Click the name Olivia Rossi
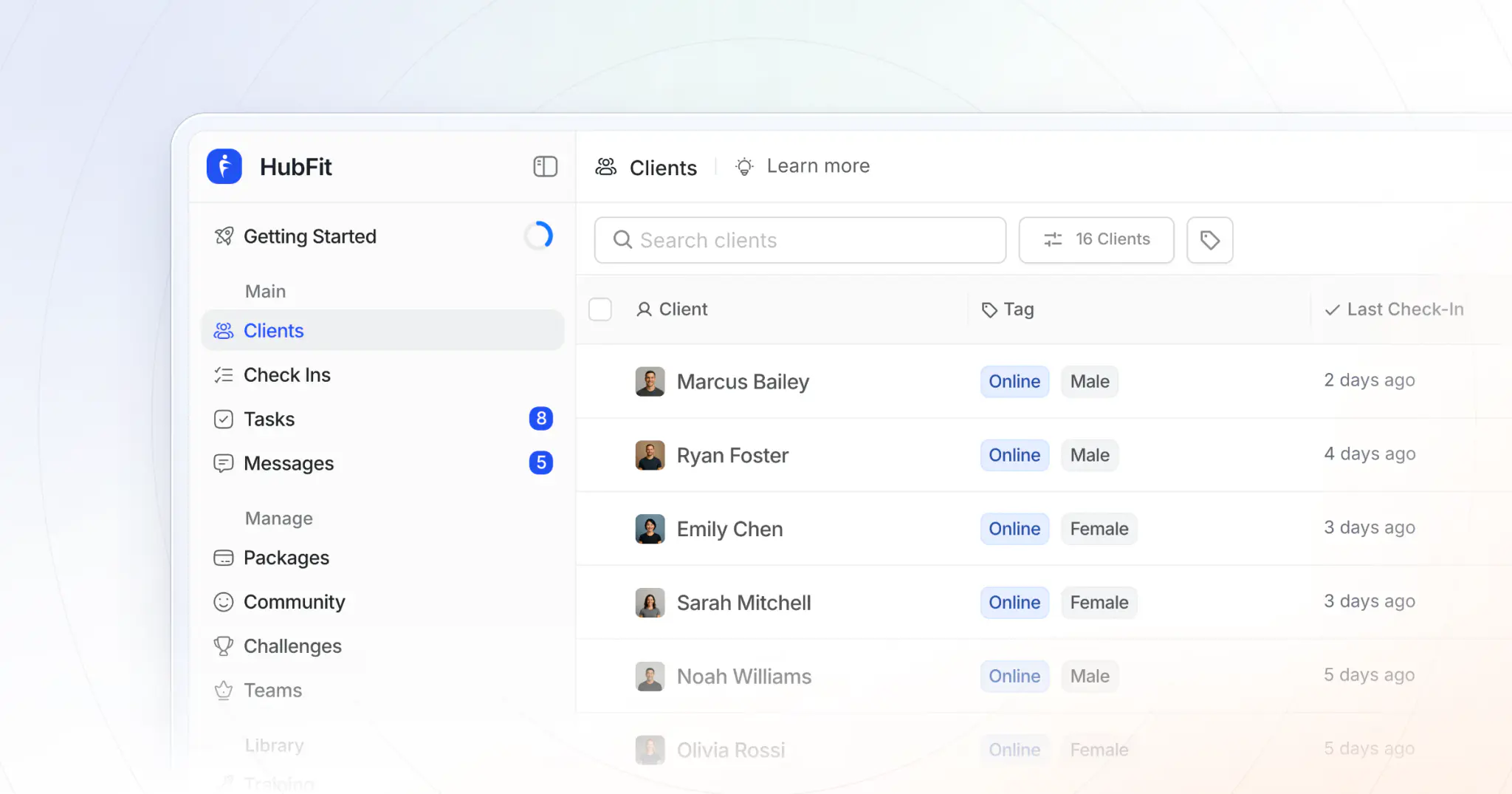The height and width of the screenshot is (794, 1512). coord(731,750)
